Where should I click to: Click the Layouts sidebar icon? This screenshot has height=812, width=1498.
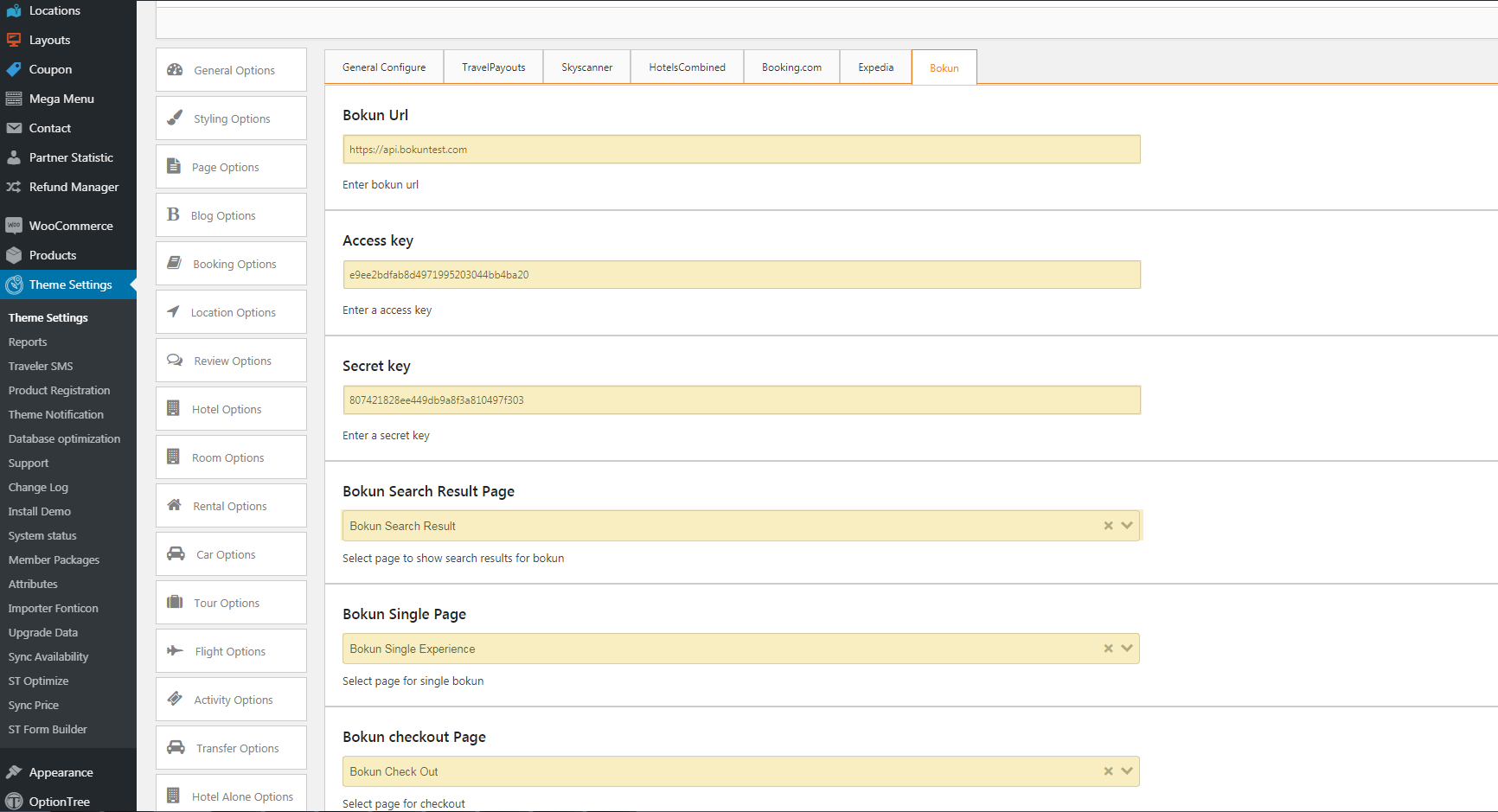pos(14,40)
